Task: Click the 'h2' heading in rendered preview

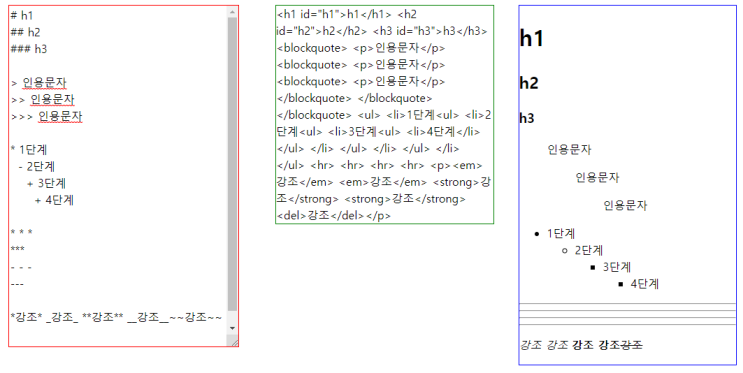Action: pos(529,83)
